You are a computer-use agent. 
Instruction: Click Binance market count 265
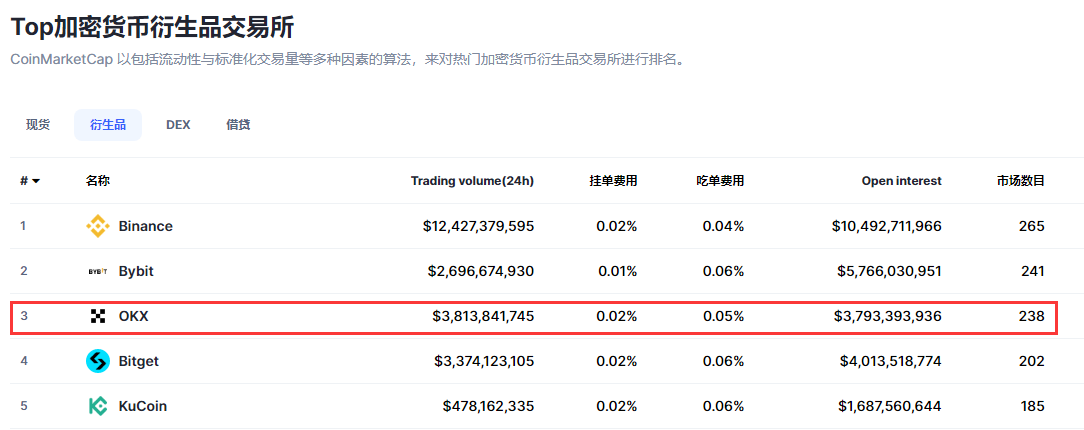click(1031, 226)
